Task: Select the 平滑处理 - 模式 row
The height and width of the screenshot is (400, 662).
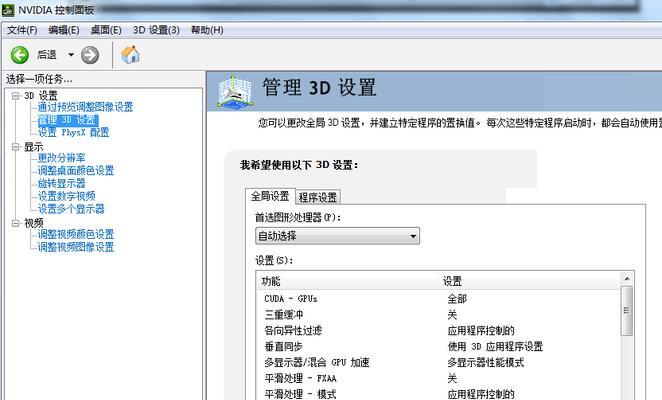Action: tap(438, 394)
